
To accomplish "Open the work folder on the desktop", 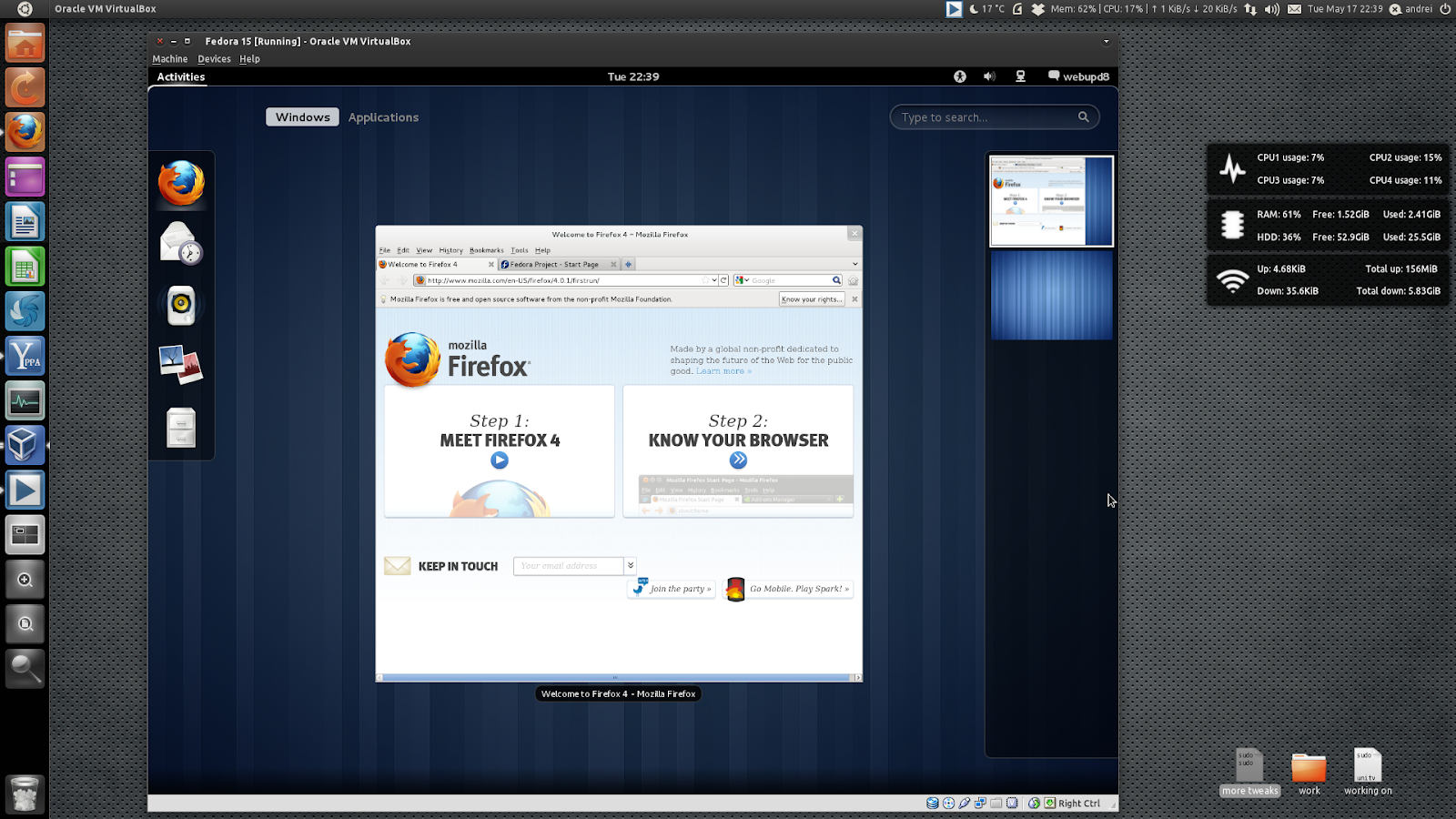I will tap(1309, 773).
